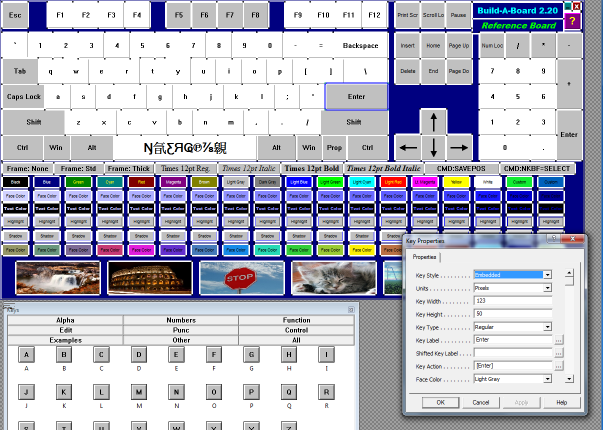Select the Properties tab in dialog

(423, 257)
